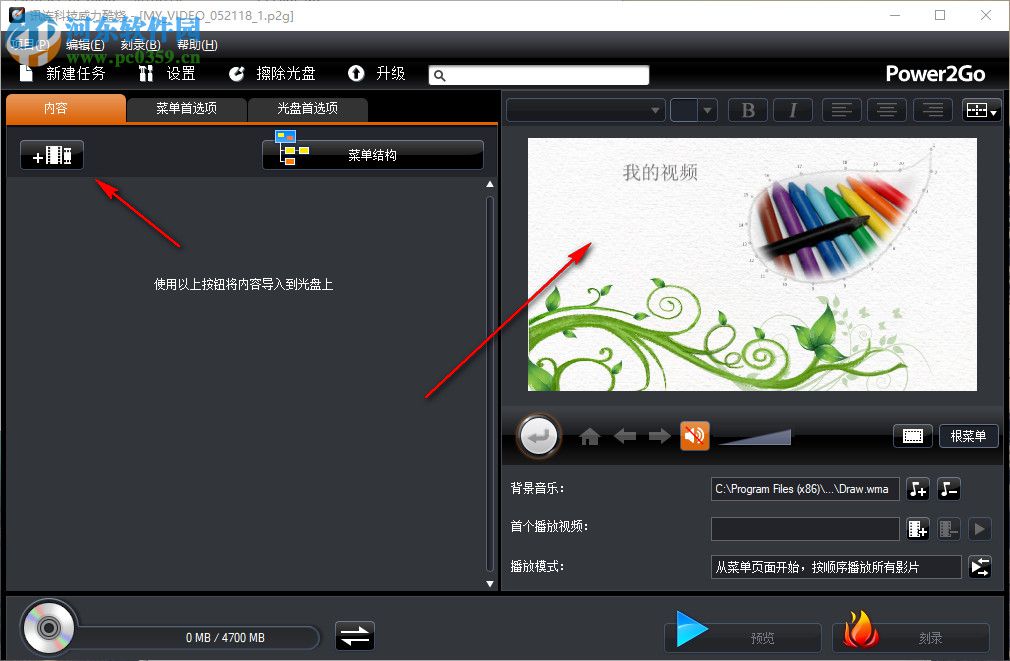Screen dimensions: 1010x661
Task: Toggle italic text formatting
Action: 792,110
